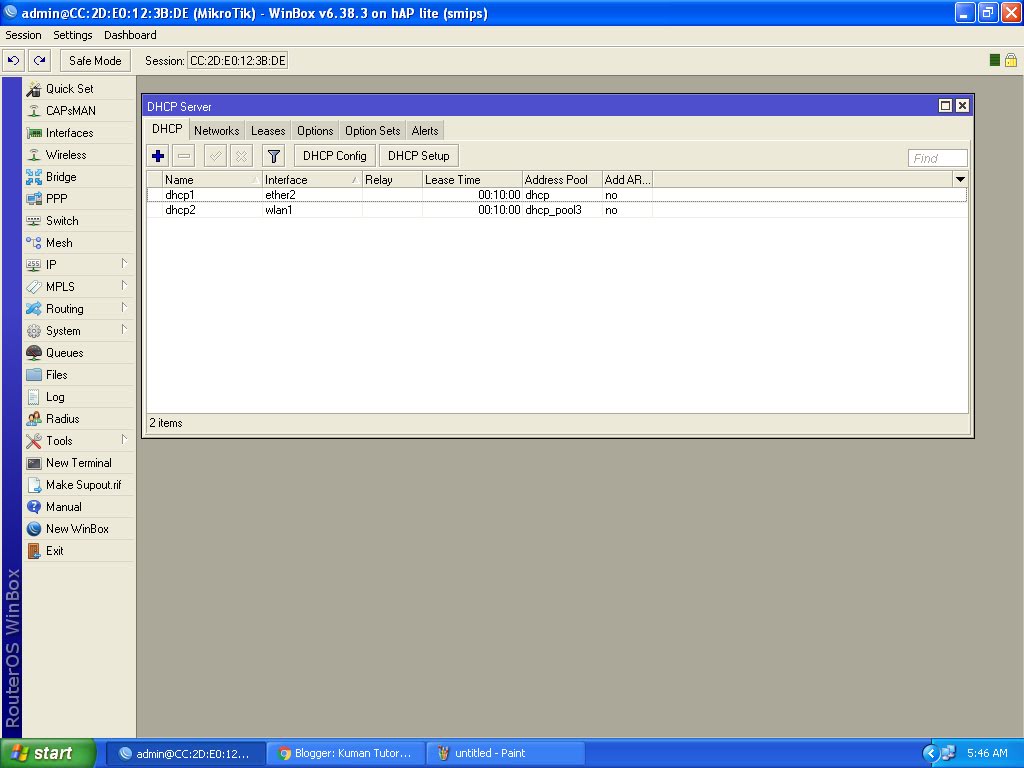
Task: Expand the IP submenu
Action: (x=78, y=265)
